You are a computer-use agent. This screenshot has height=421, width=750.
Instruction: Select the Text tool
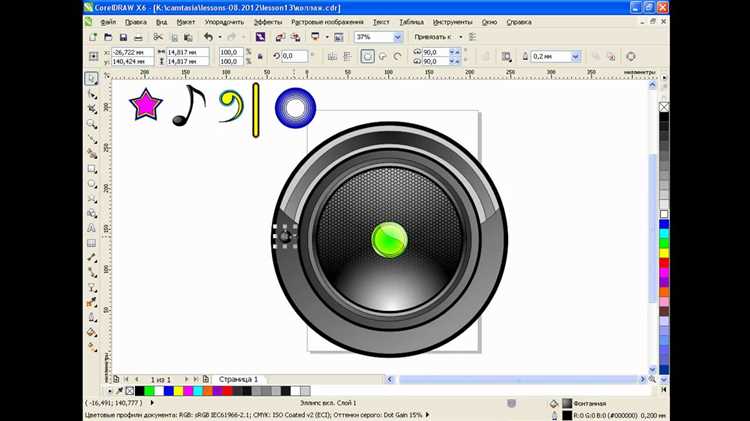point(92,228)
